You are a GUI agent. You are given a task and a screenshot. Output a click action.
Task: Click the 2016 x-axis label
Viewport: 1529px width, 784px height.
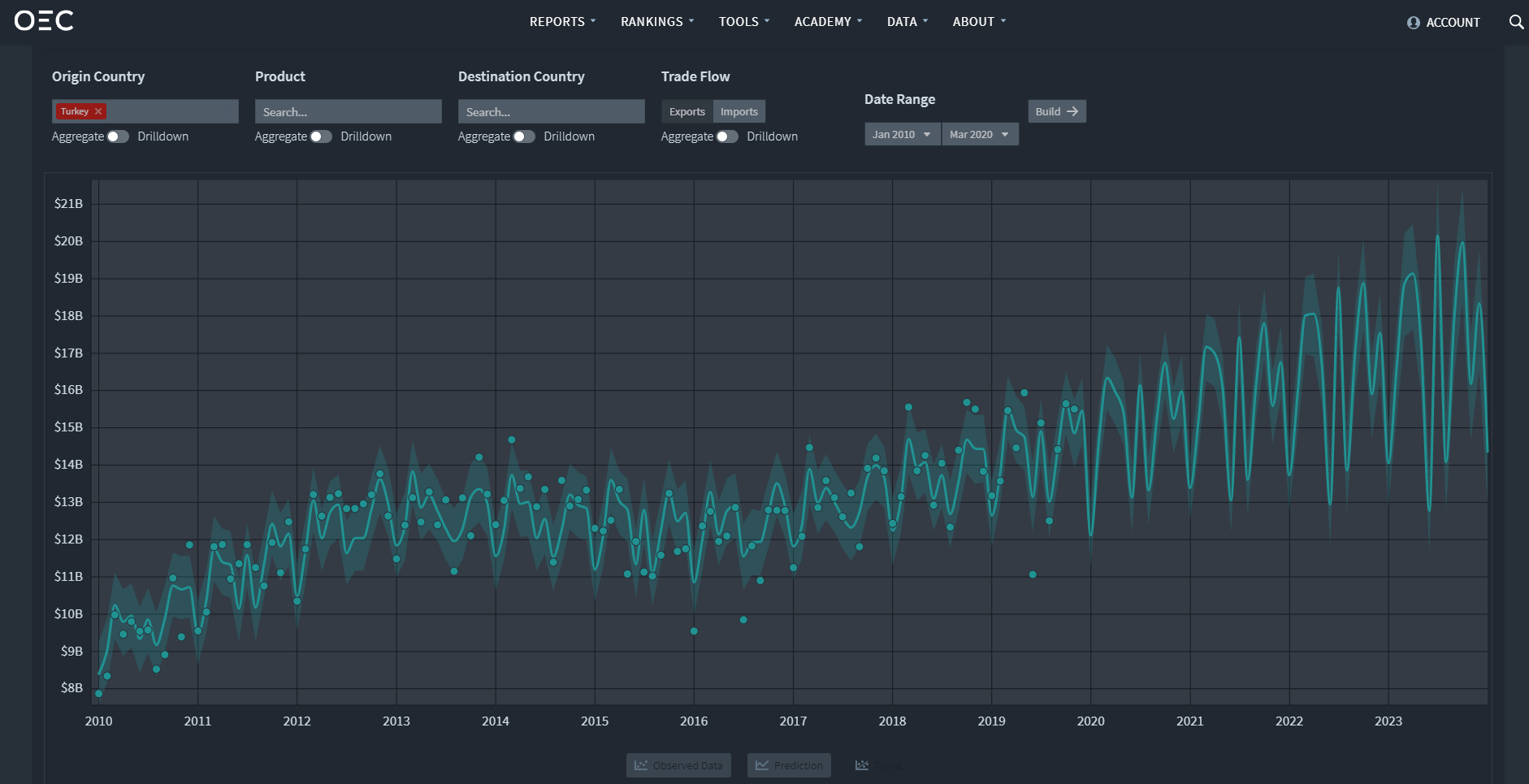[x=694, y=721]
